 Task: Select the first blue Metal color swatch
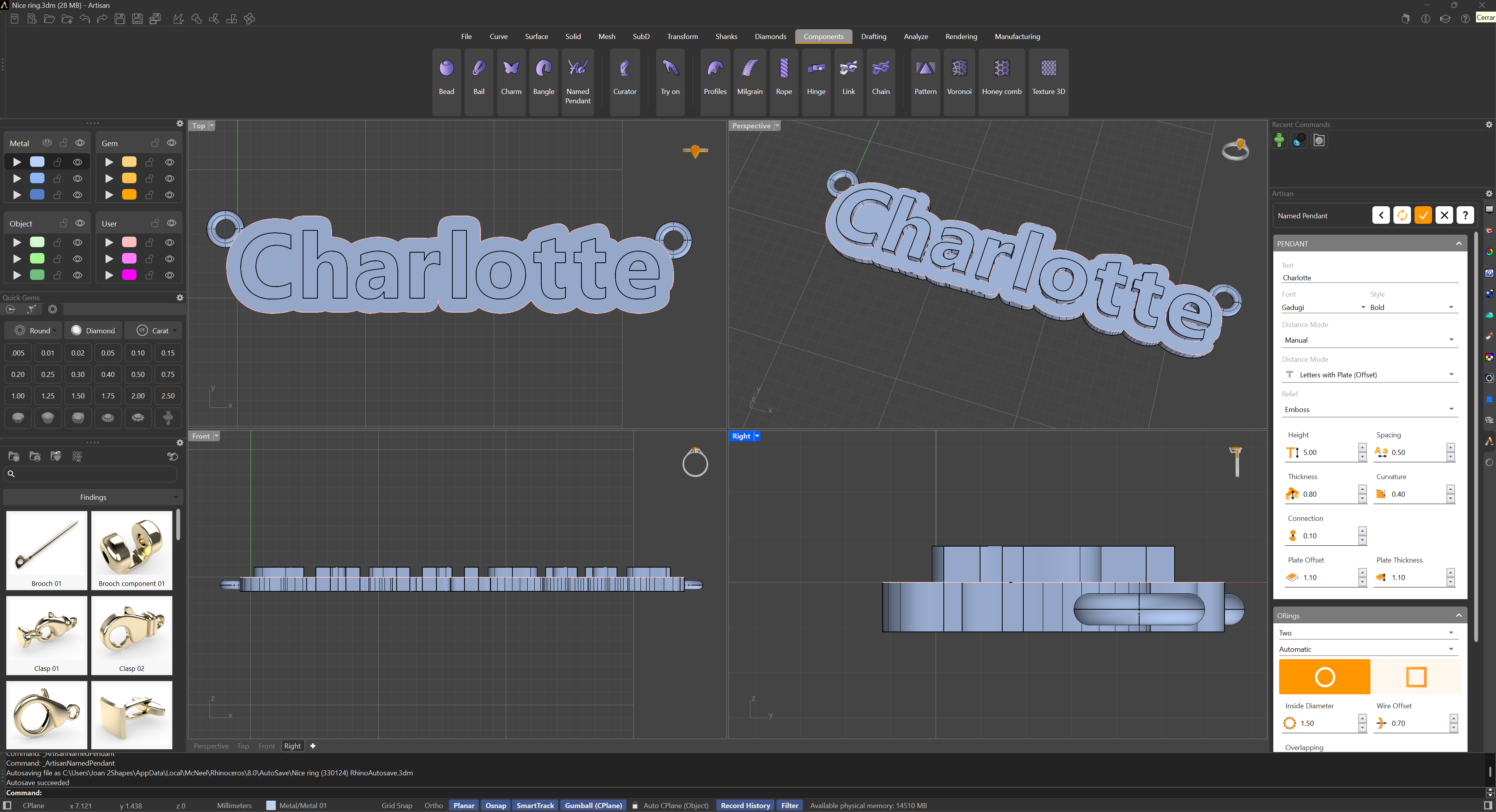pyautogui.click(x=37, y=162)
